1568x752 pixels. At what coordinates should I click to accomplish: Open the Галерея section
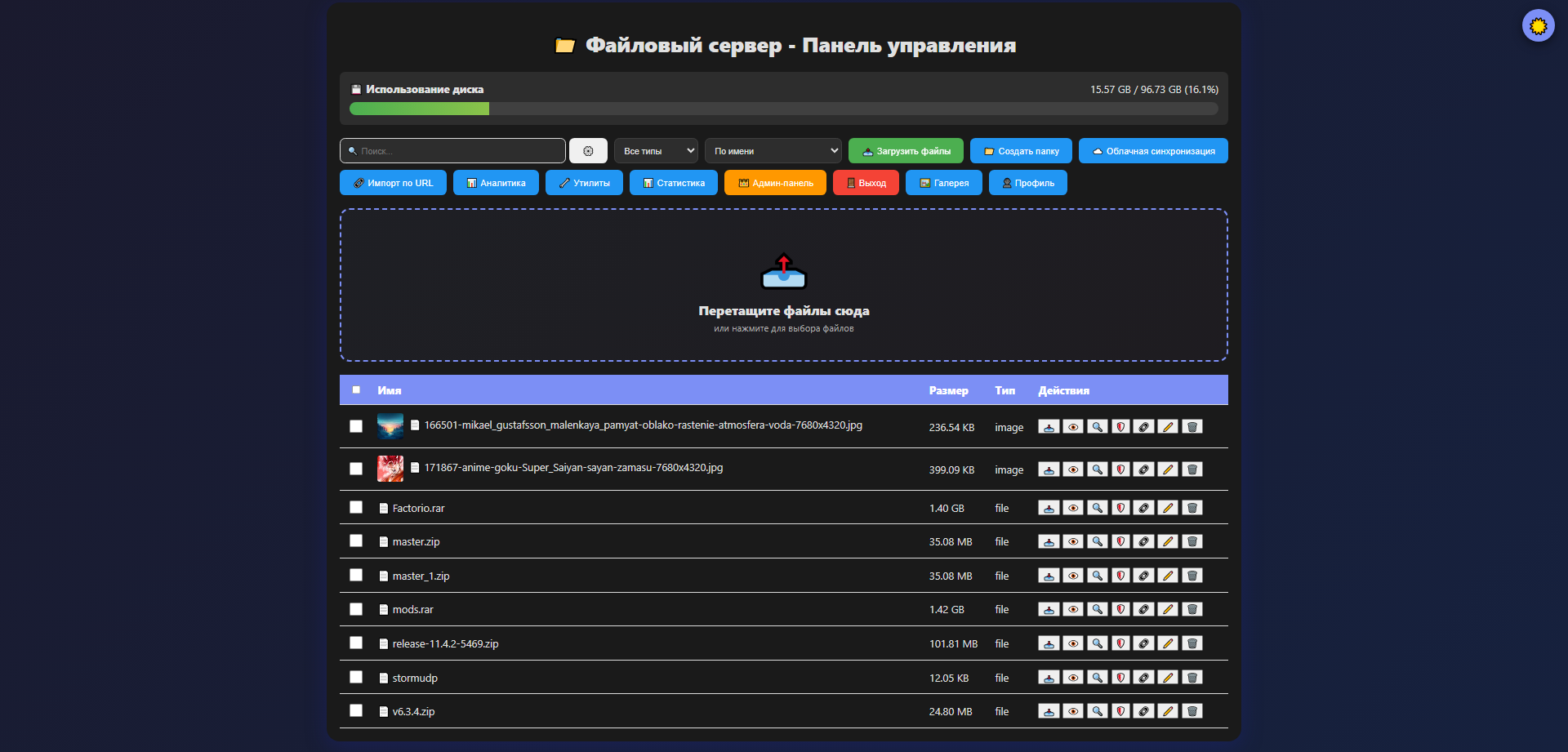pyautogui.click(x=943, y=183)
